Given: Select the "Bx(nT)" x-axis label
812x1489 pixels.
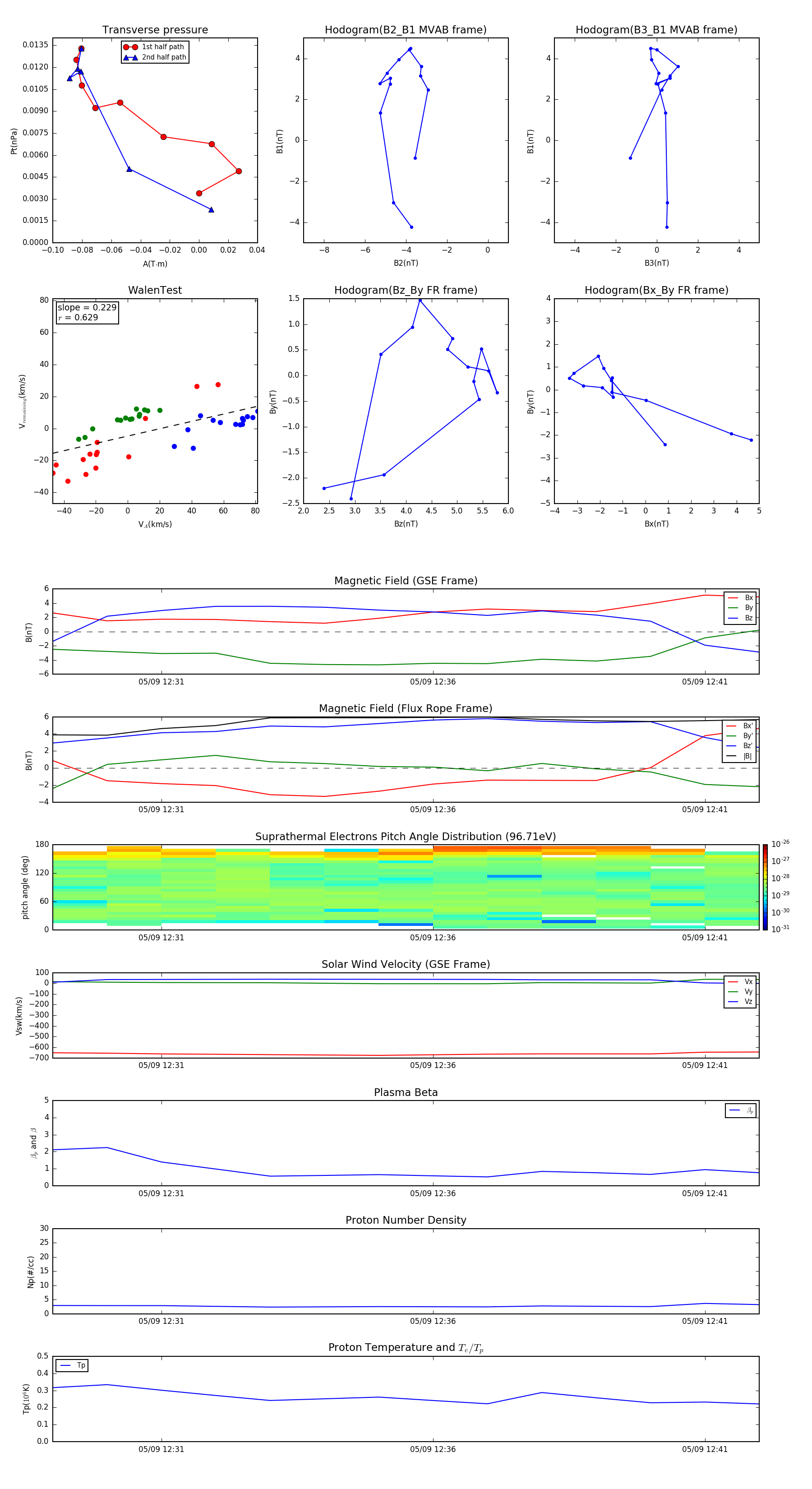Looking at the screenshot, I should tap(656, 524).
